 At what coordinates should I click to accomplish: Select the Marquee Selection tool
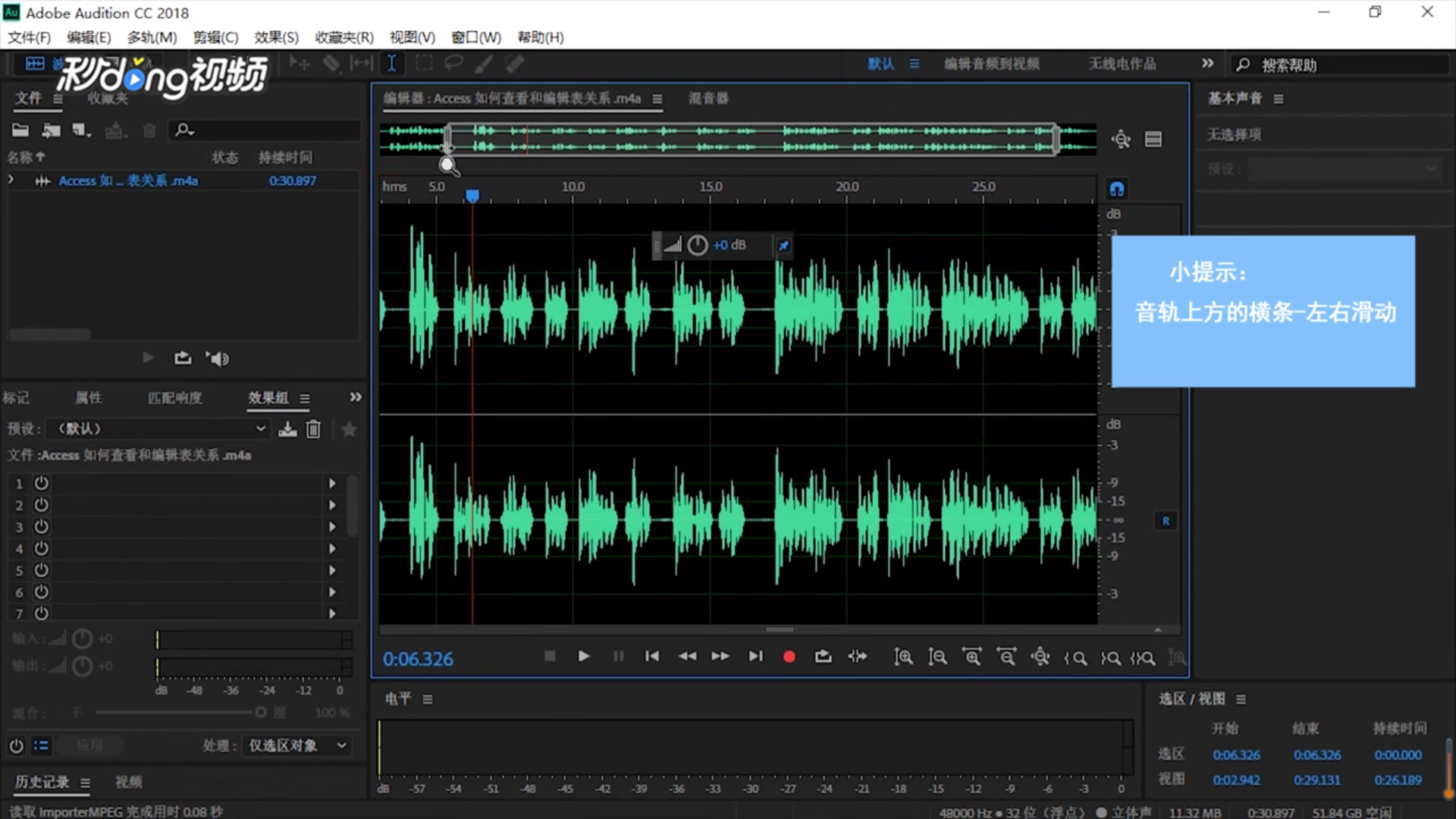[x=424, y=64]
